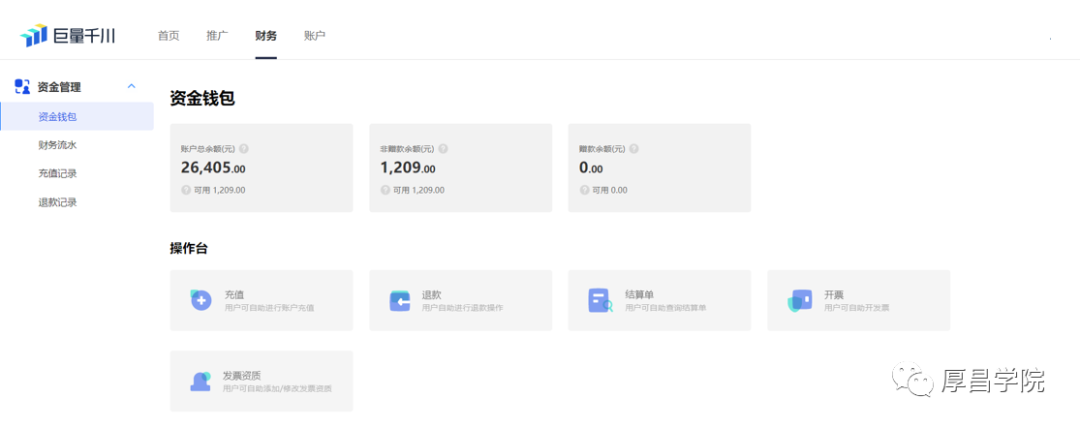Click the 充值 recharge plus icon
The height and width of the screenshot is (428, 1080).
[x=200, y=300]
